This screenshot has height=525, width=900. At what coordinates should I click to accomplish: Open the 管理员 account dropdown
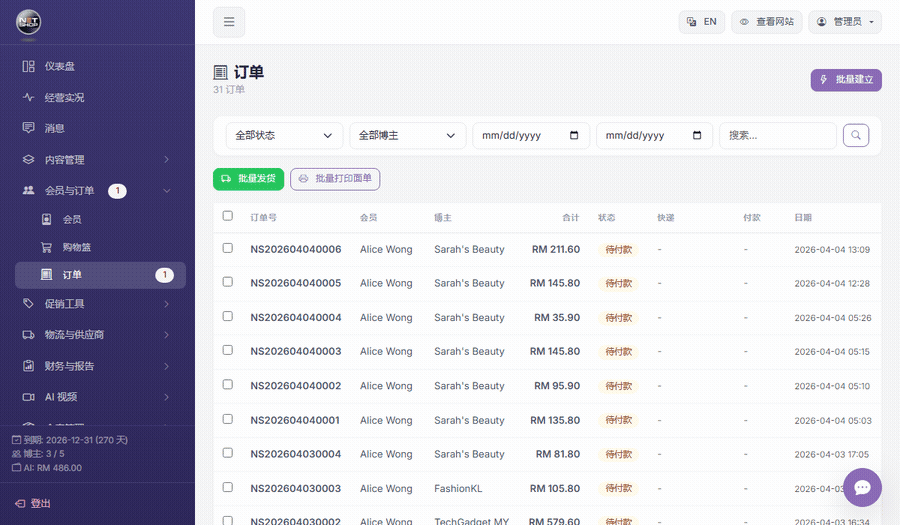click(845, 22)
